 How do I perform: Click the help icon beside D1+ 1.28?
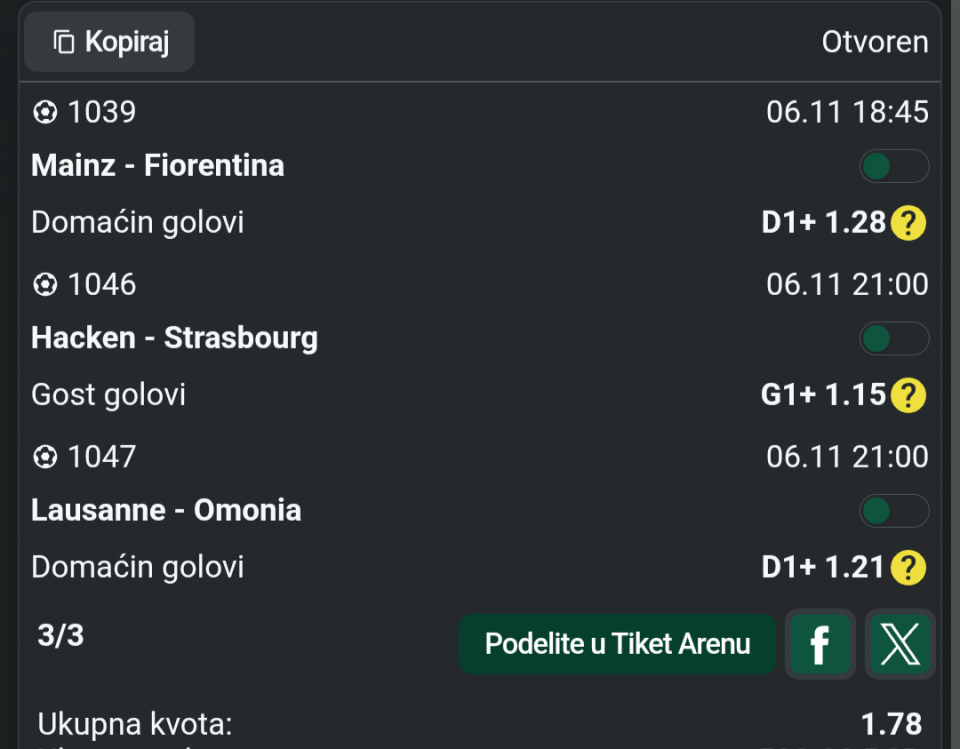coord(908,222)
